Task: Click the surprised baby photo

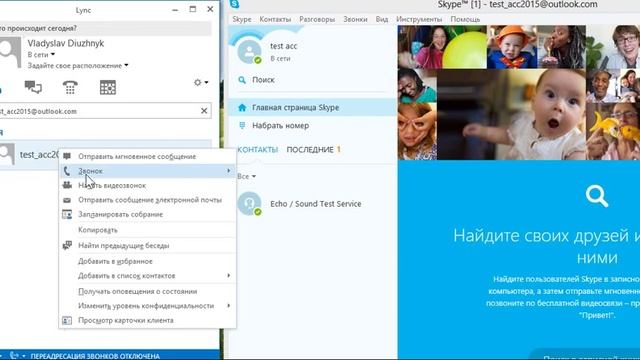Action: [511, 114]
